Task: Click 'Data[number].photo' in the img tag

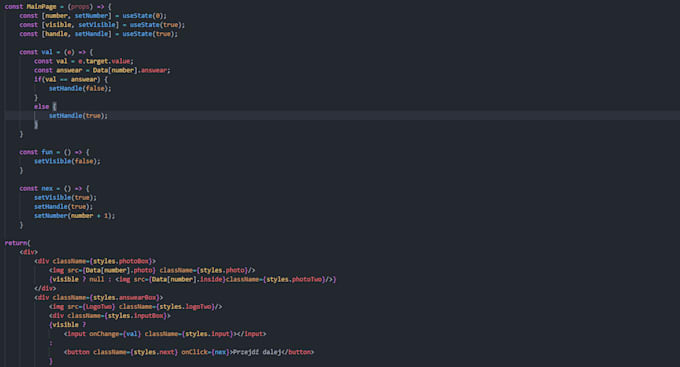Action: click(118, 270)
